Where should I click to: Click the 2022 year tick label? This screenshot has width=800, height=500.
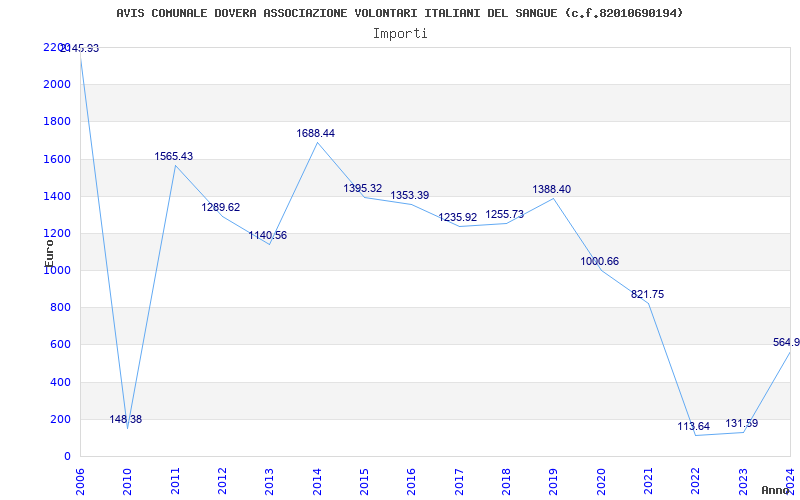[x=695, y=482]
